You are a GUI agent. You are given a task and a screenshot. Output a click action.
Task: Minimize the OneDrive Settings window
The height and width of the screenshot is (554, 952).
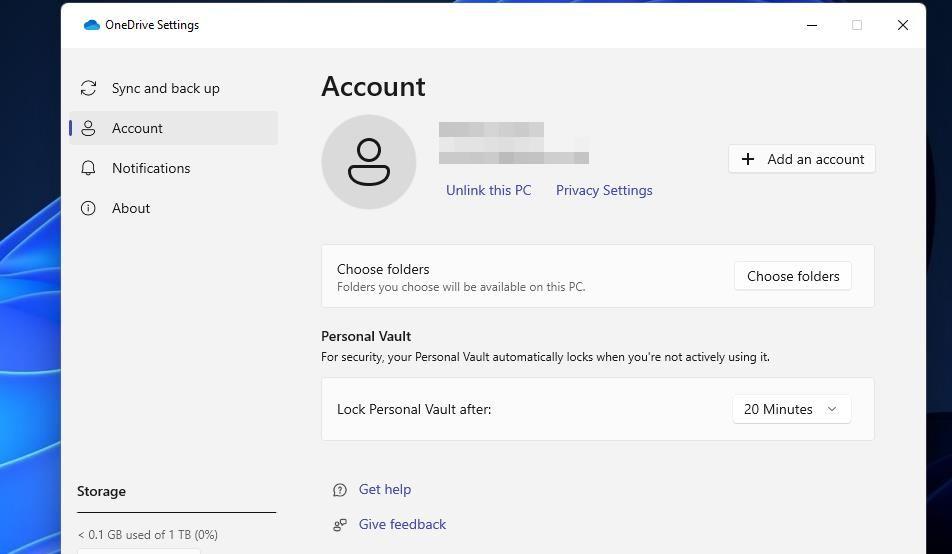(812, 25)
